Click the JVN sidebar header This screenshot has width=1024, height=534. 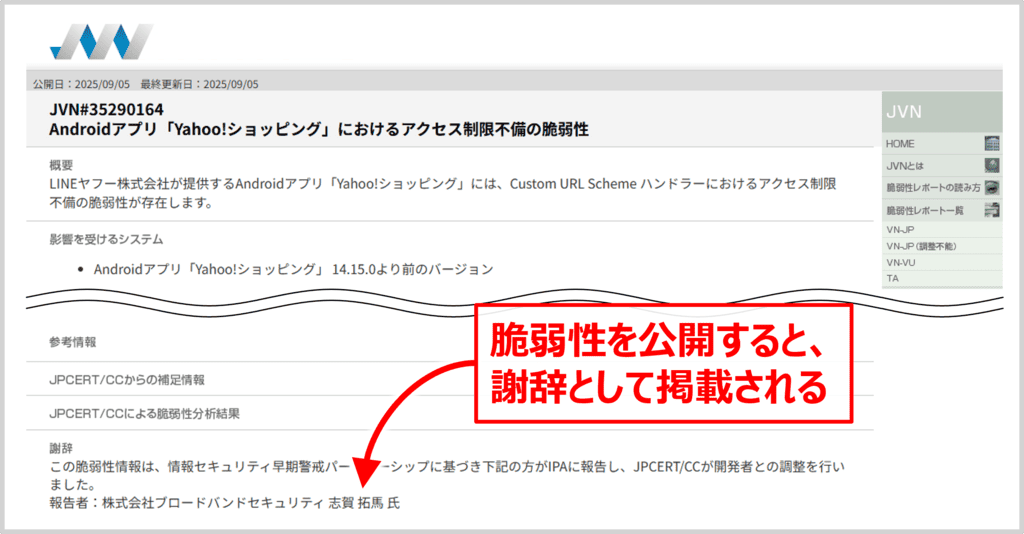pyautogui.click(x=942, y=112)
